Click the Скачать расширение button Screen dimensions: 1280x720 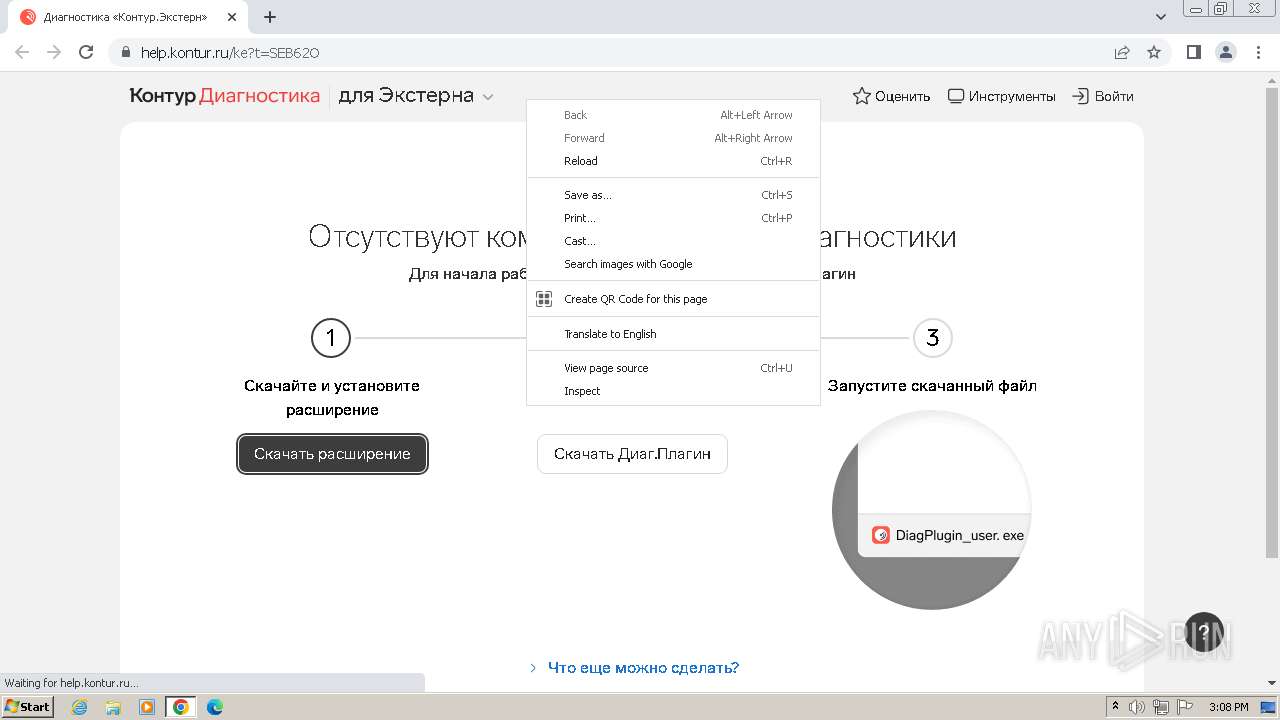pos(332,454)
